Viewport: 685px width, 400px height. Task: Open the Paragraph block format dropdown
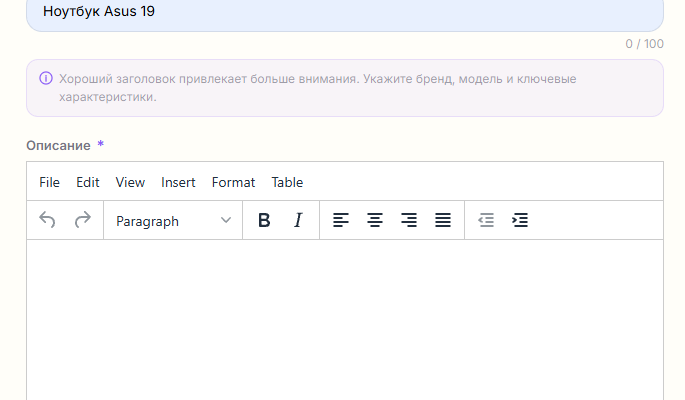pyautogui.click(x=173, y=221)
